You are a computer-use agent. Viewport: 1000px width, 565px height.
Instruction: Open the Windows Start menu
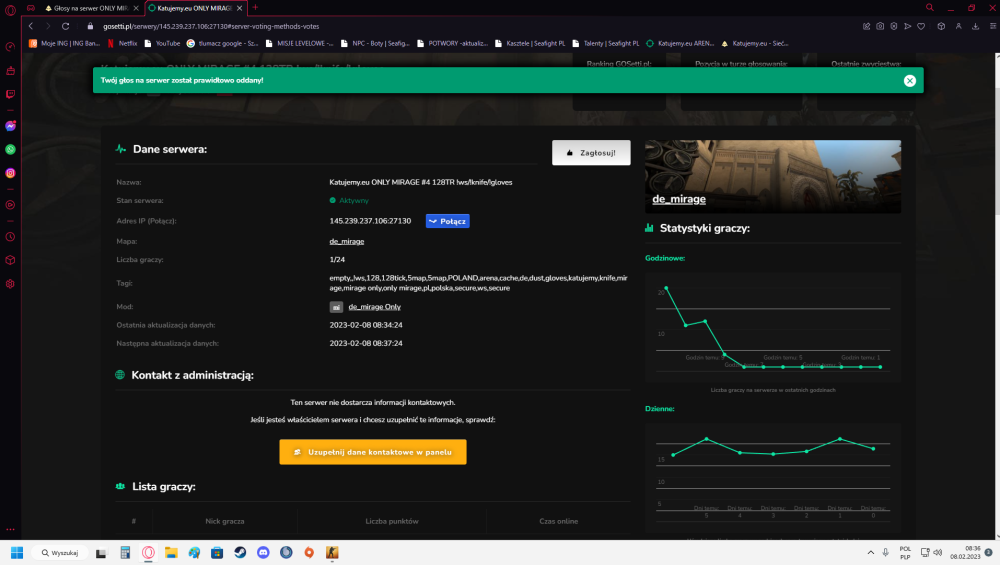point(17,552)
